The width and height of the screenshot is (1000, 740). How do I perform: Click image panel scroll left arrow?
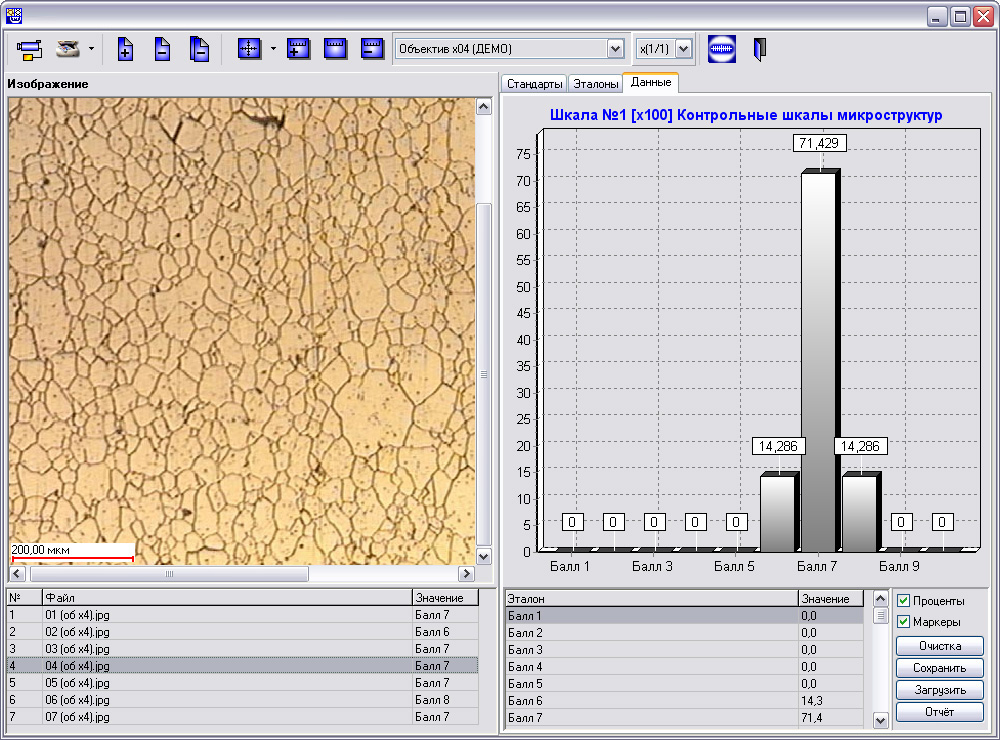click(18, 574)
